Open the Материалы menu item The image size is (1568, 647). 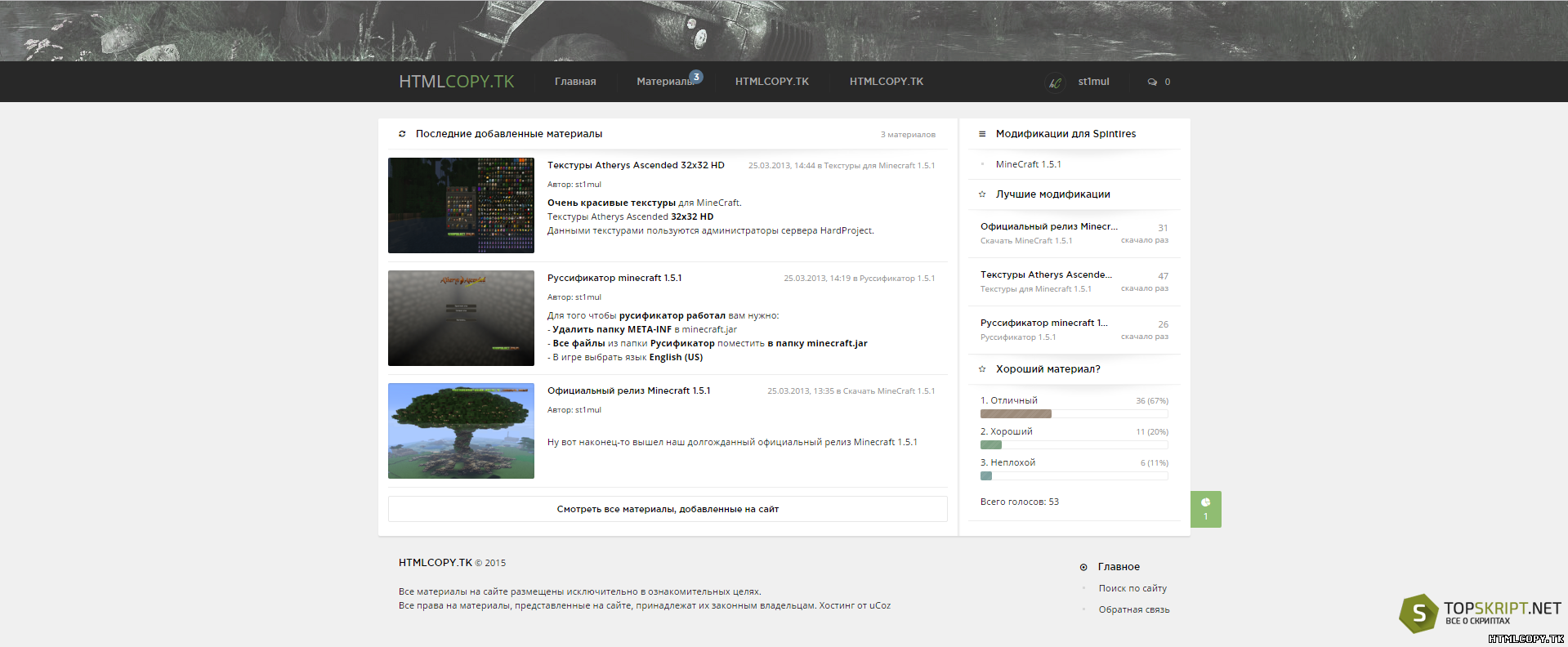664,82
